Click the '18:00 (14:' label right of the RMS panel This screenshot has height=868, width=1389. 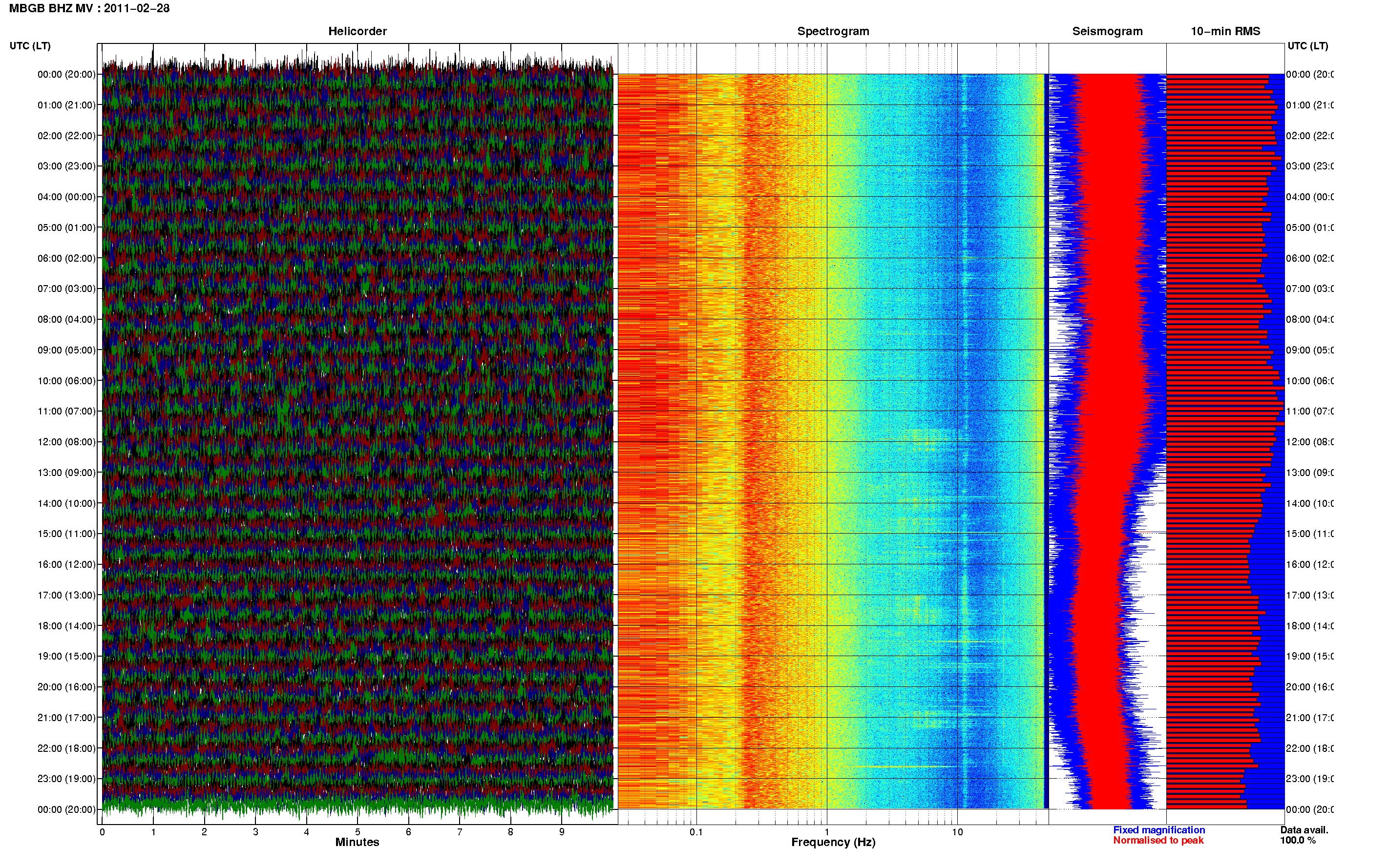point(1310,626)
